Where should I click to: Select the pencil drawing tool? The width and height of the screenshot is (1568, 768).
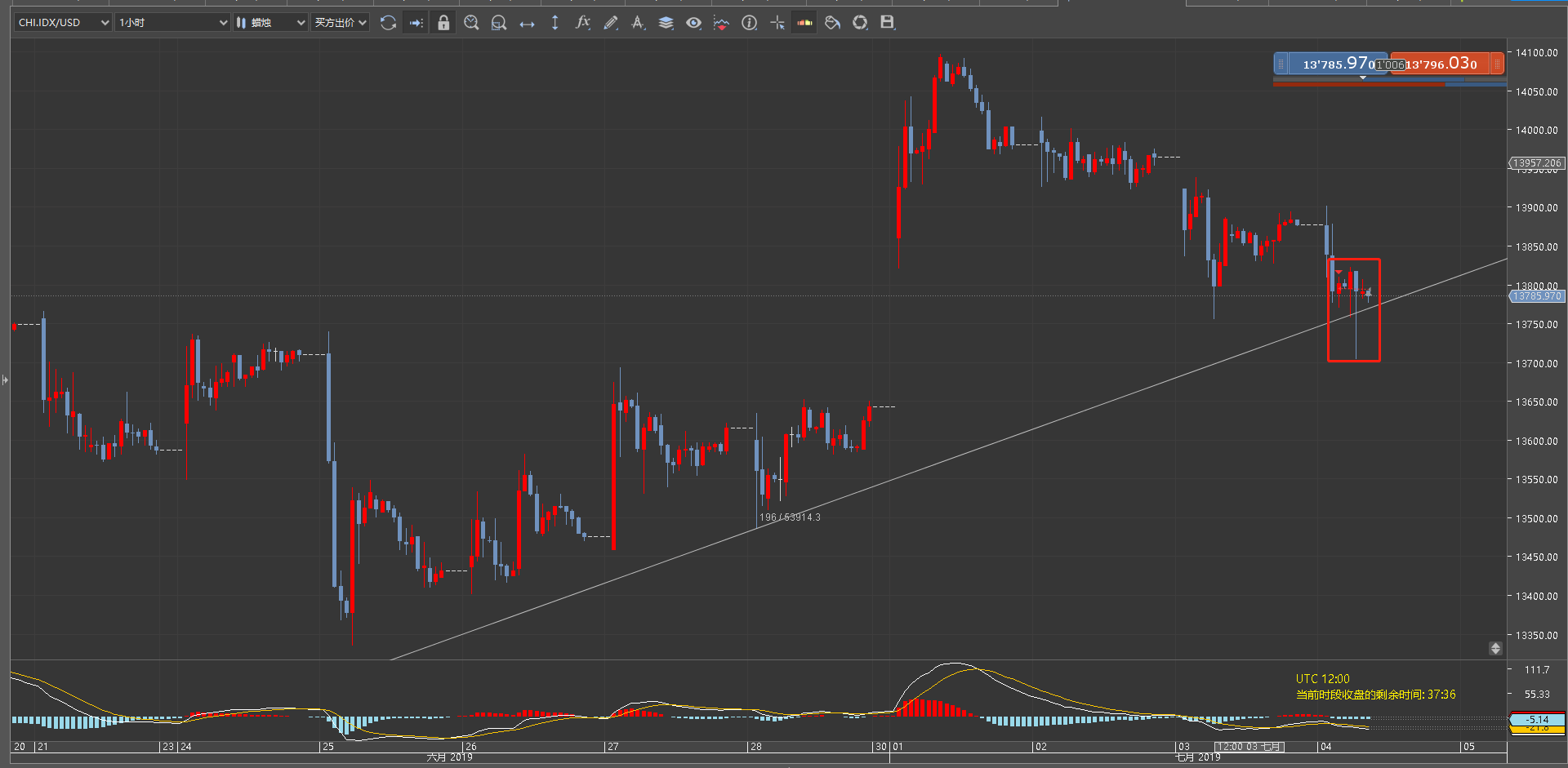coord(610,23)
